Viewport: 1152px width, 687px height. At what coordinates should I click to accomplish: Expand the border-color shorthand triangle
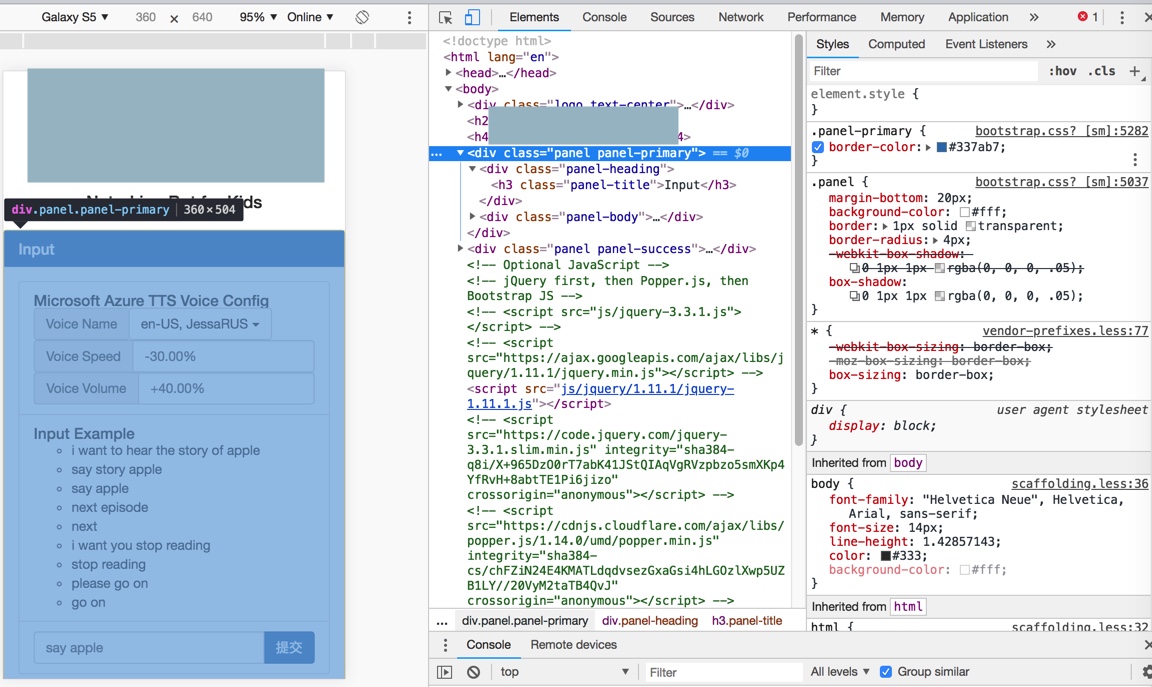(x=929, y=147)
